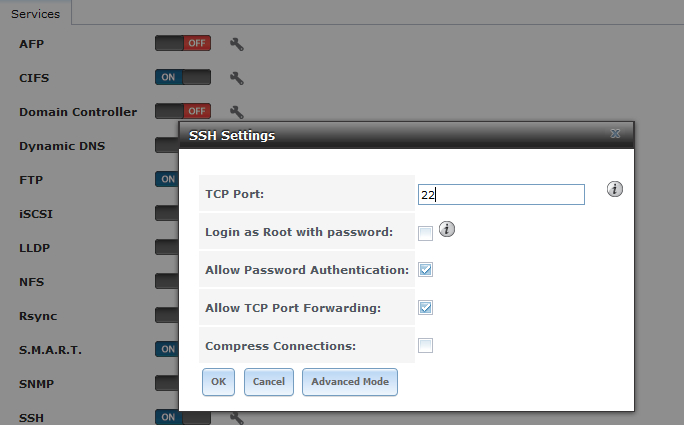Click the TCP Port input field
The height and width of the screenshot is (425, 686).
point(501,195)
